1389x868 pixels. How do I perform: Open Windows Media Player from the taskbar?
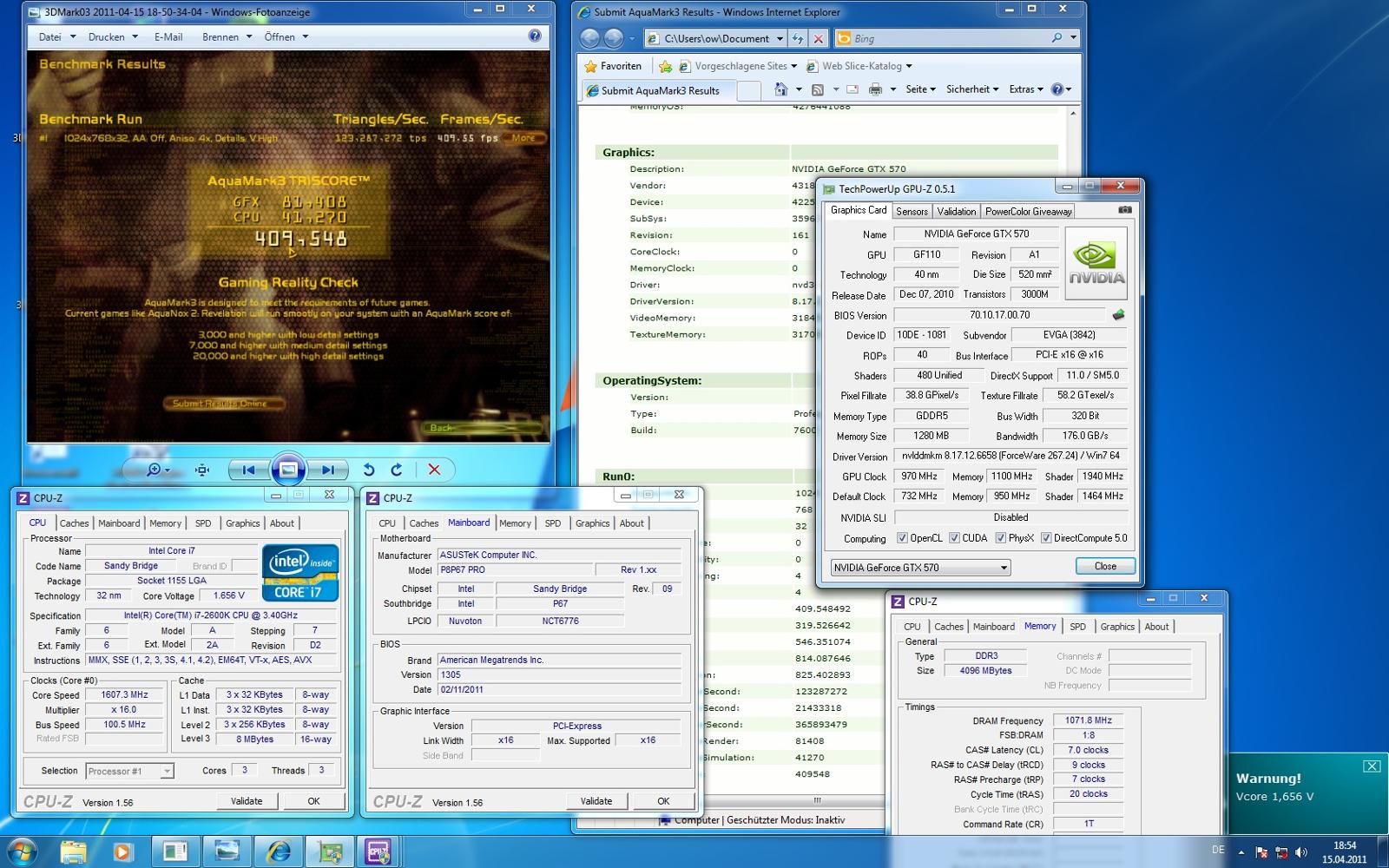[122, 852]
